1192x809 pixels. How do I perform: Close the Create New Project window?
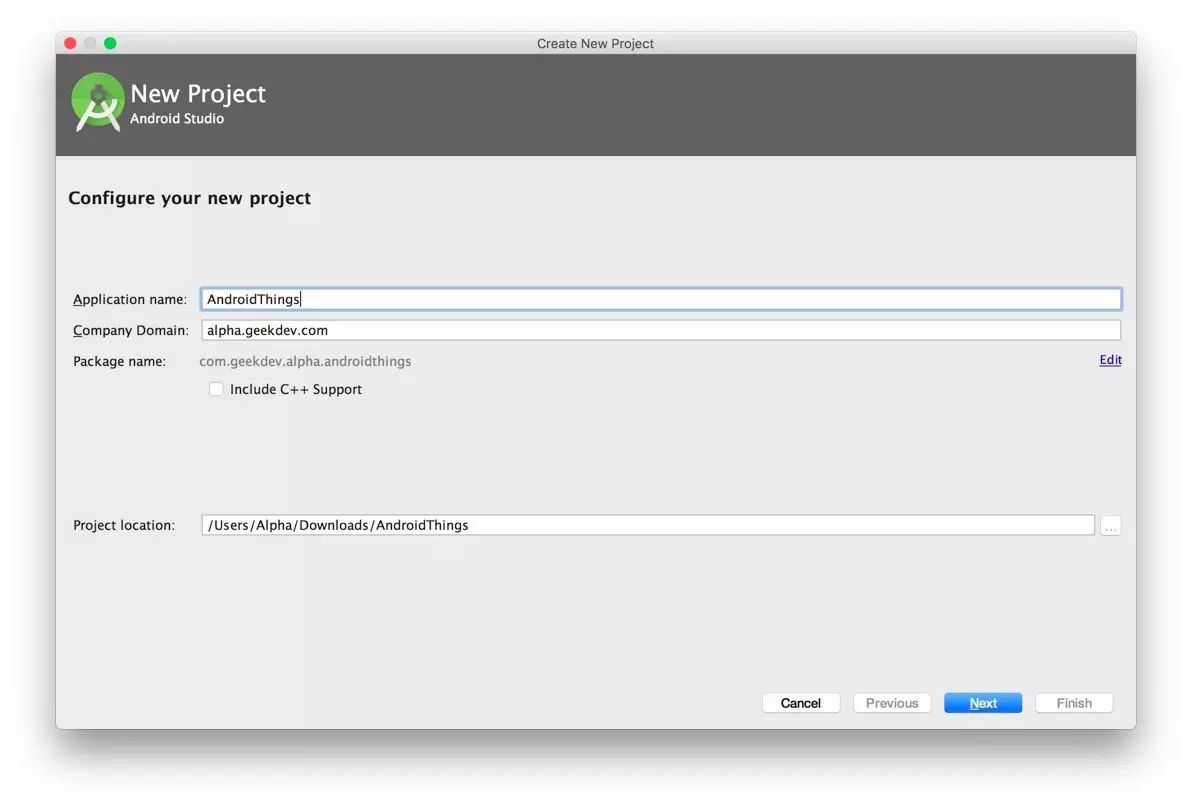pos(70,43)
